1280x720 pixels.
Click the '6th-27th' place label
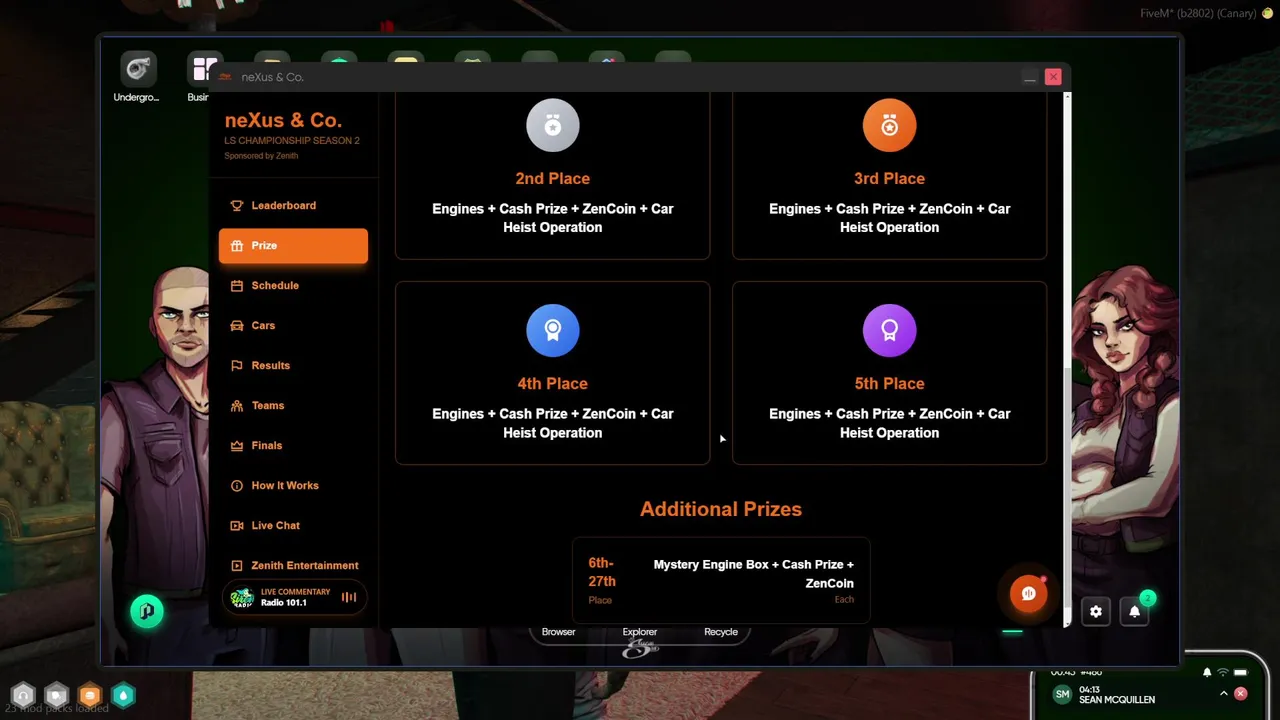pos(602,572)
